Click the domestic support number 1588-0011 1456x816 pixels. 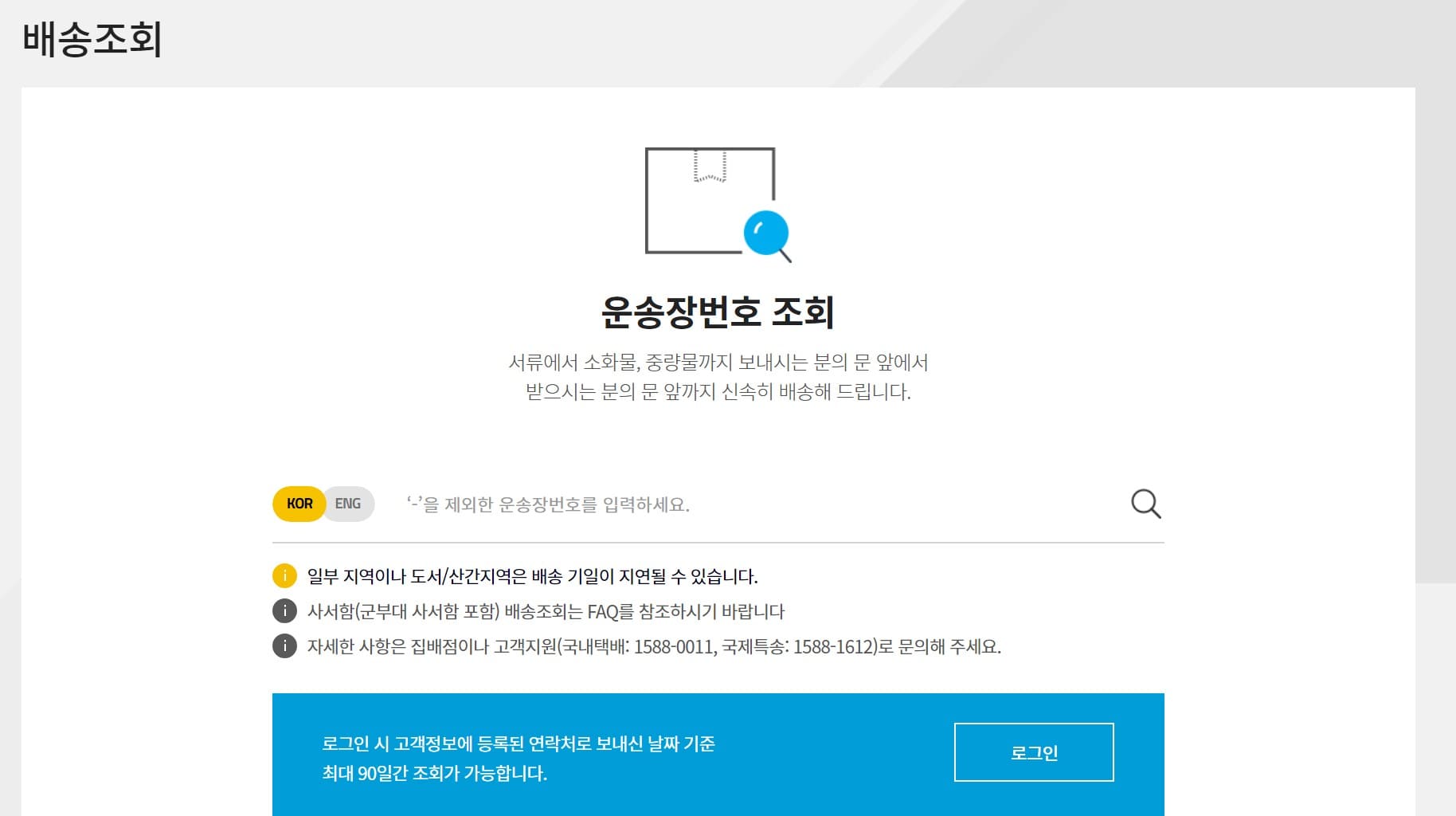pos(671,647)
